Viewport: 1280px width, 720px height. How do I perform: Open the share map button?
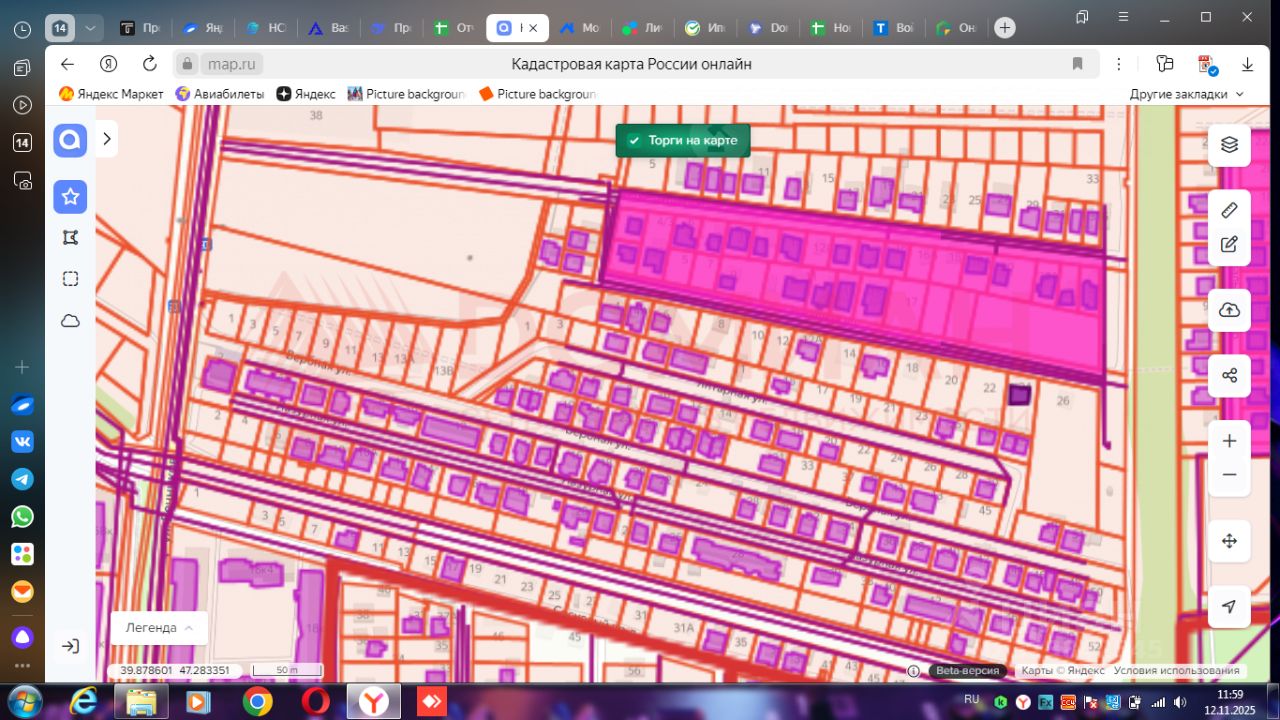1229,376
